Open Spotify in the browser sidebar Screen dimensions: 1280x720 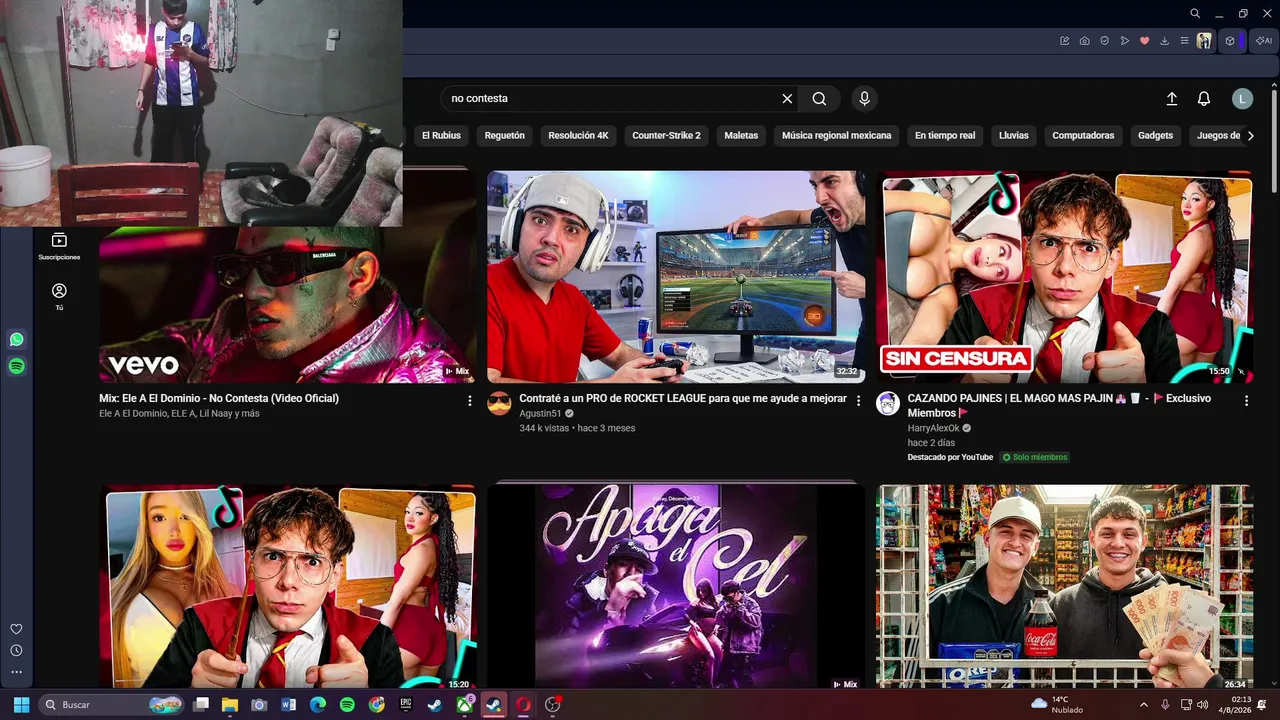pos(17,367)
